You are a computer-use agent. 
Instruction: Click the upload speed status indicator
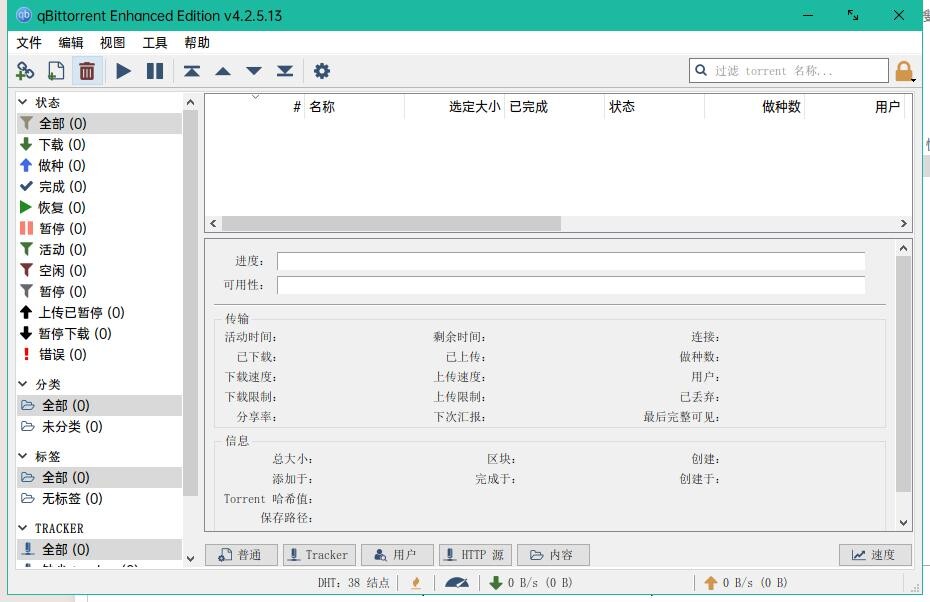[746, 583]
